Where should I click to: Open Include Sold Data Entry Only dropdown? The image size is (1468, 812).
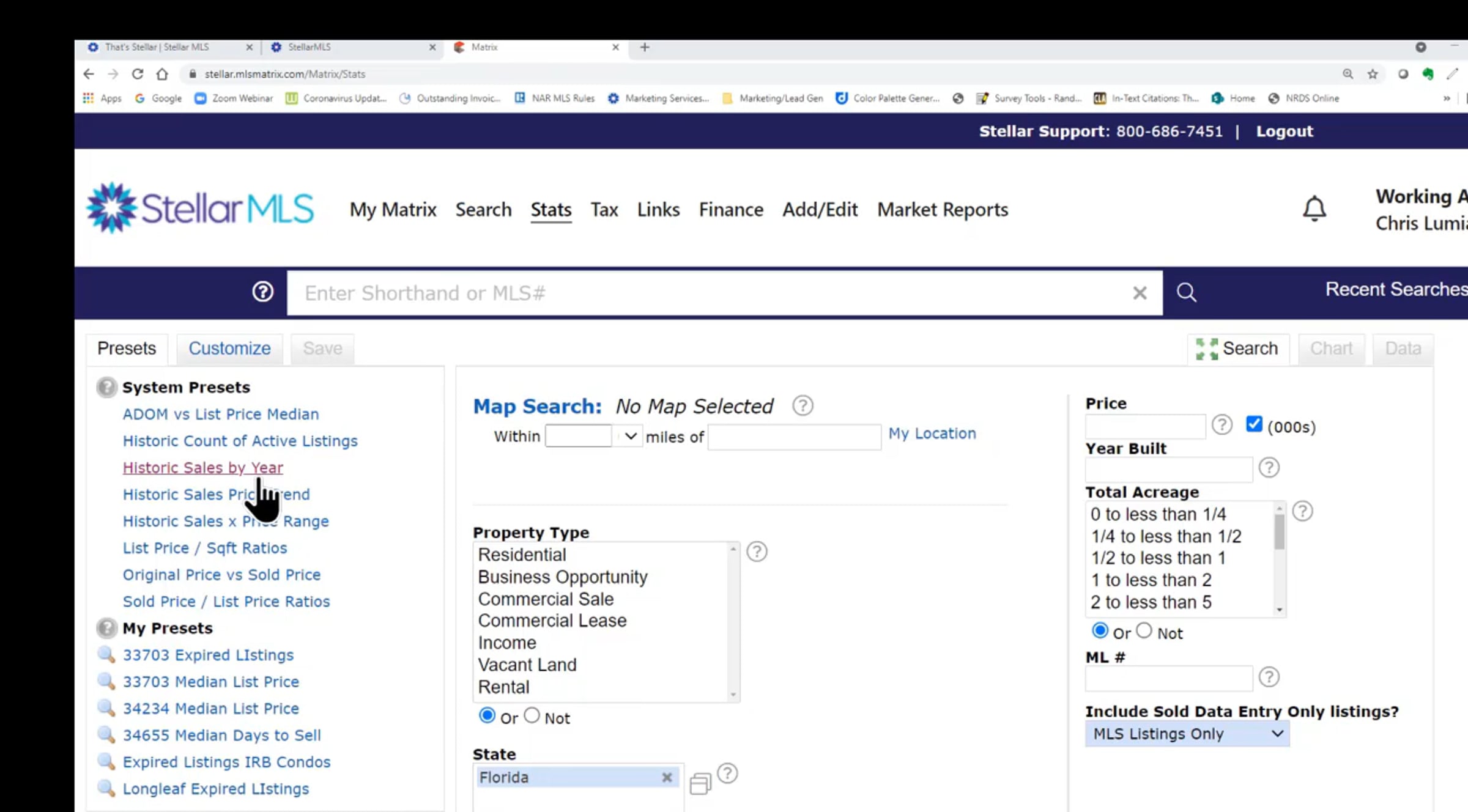(x=1187, y=734)
